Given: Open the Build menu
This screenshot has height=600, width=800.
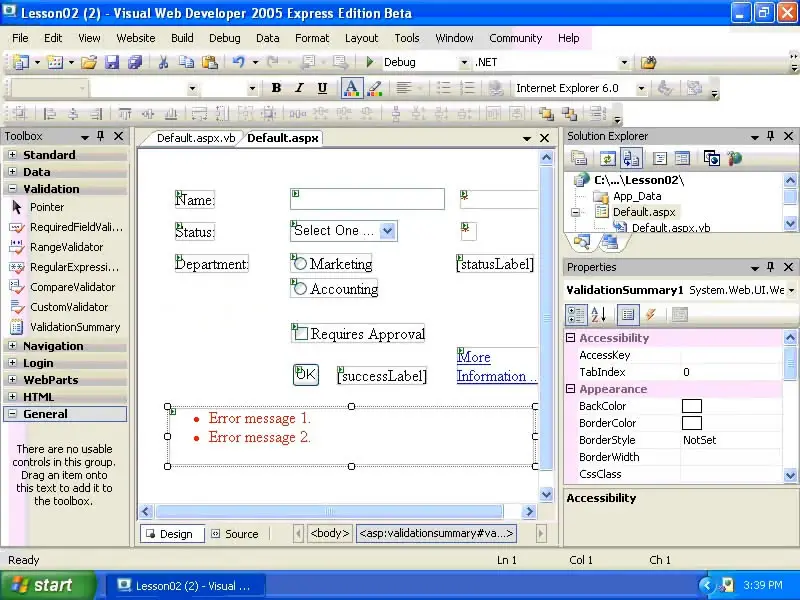Looking at the screenshot, I should click(182, 38).
